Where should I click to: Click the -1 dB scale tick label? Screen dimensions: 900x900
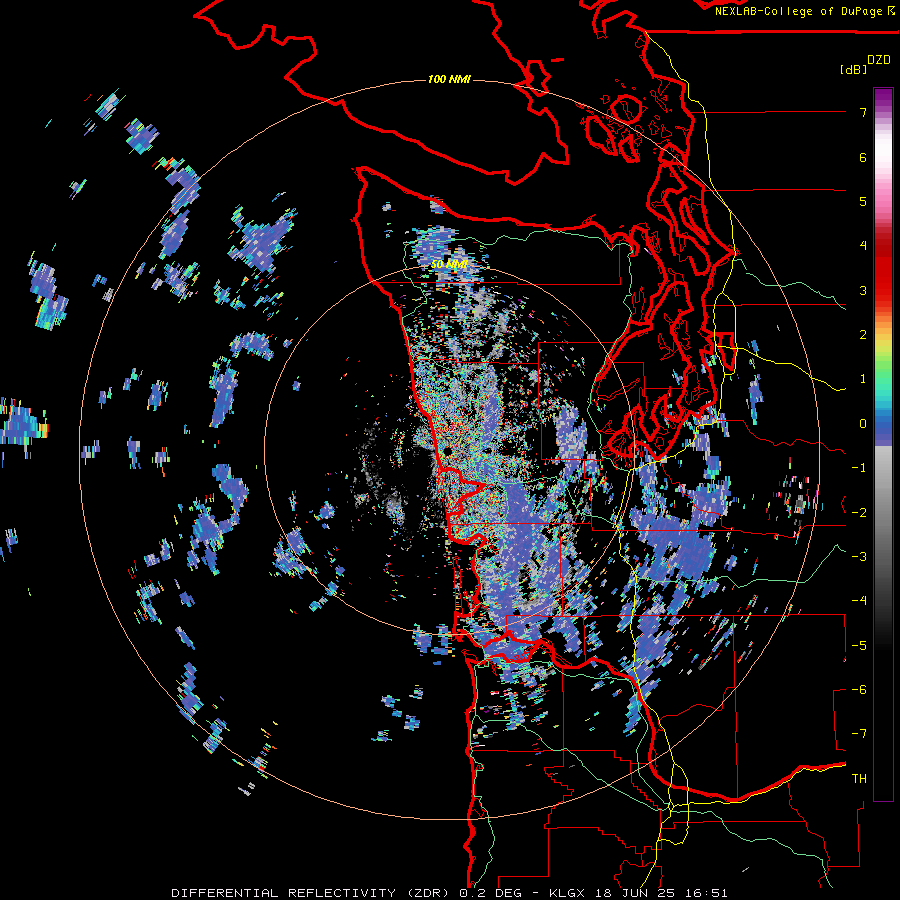(859, 468)
